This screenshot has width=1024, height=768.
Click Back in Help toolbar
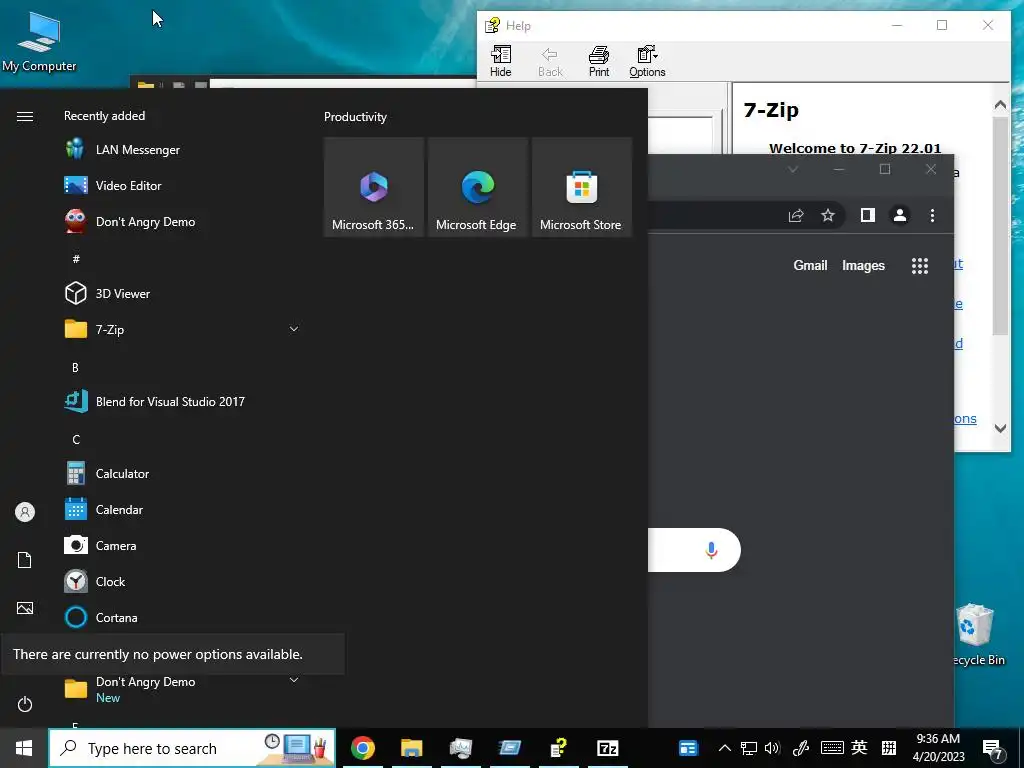tap(550, 61)
